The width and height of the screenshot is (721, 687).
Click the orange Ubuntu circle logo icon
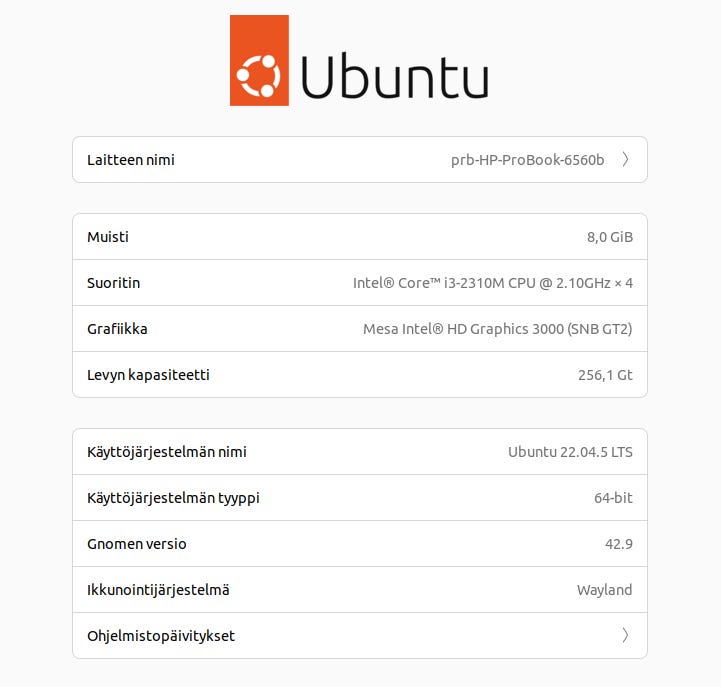[x=259, y=74]
